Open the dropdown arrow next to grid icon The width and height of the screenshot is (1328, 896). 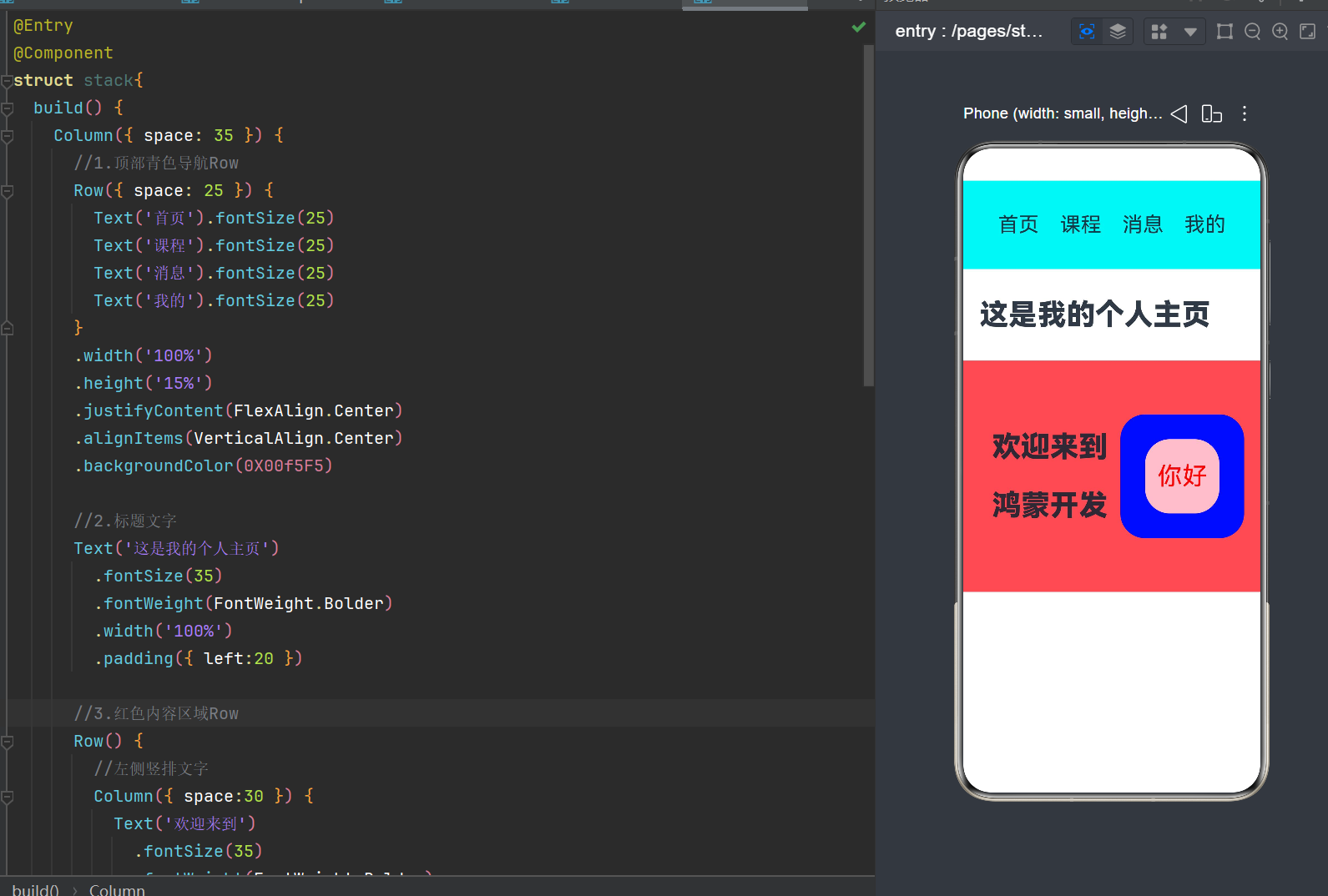[1190, 32]
